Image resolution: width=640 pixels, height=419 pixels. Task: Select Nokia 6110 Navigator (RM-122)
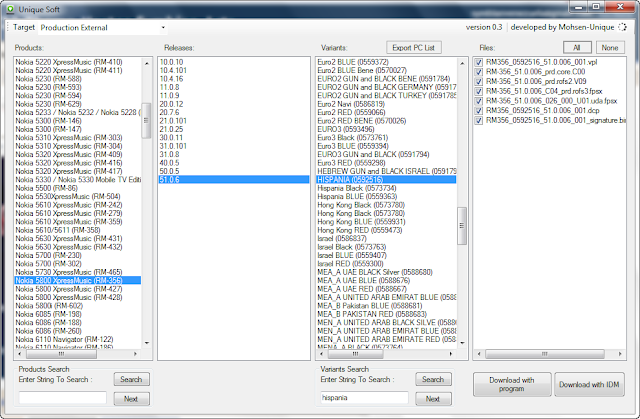coord(64,339)
